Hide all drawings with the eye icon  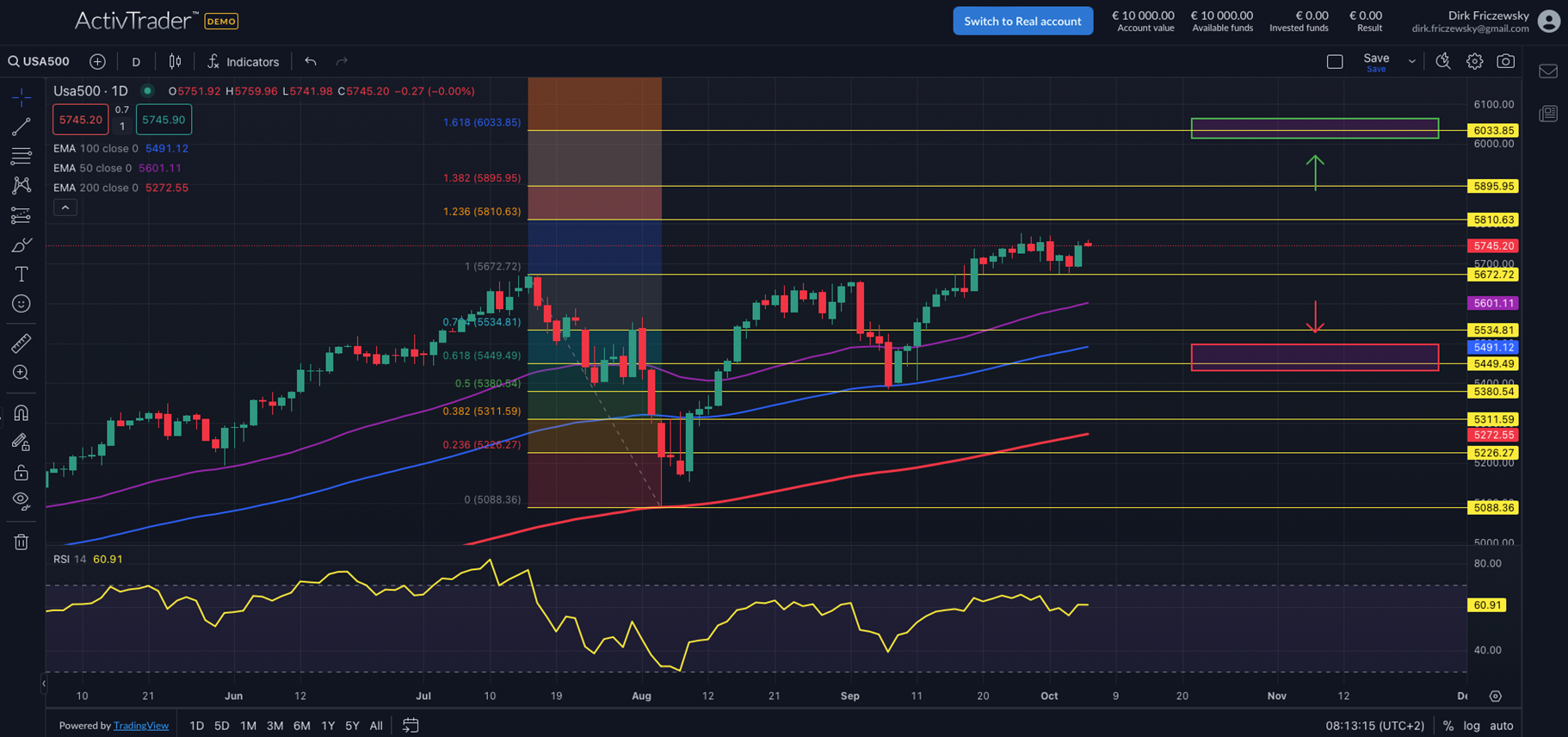point(22,500)
